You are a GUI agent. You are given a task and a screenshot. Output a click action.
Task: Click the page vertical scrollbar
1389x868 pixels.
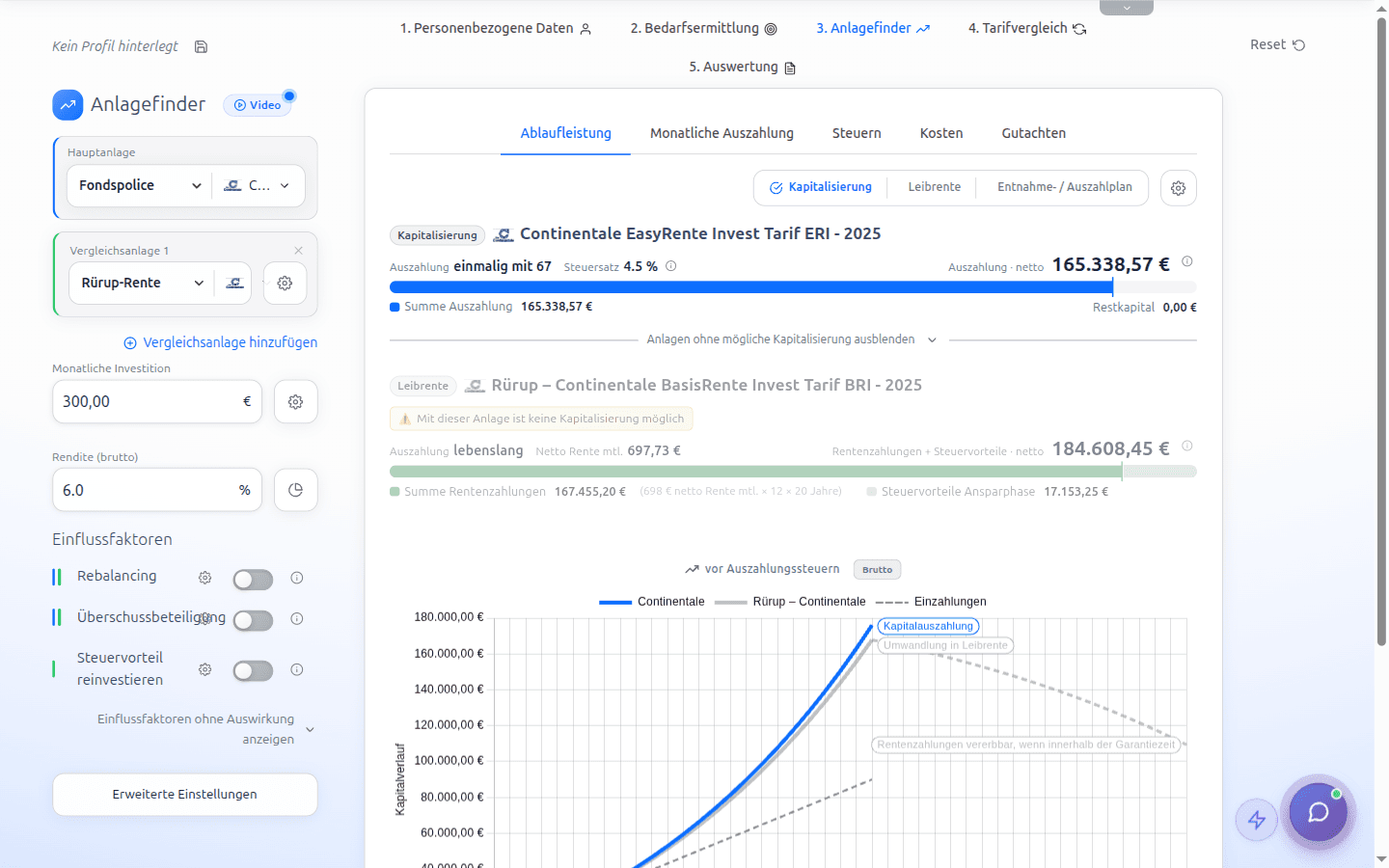[1381, 333]
